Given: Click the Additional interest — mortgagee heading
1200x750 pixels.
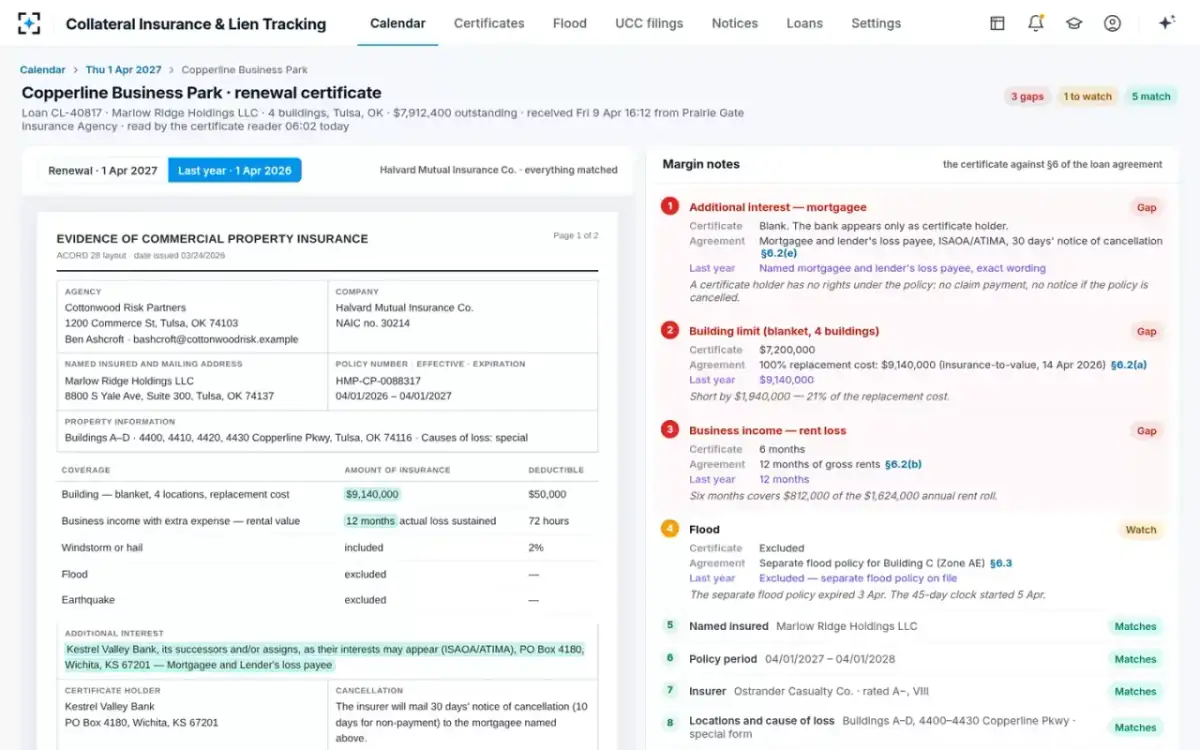Looking at the screenshot, I should coord(777,207).
